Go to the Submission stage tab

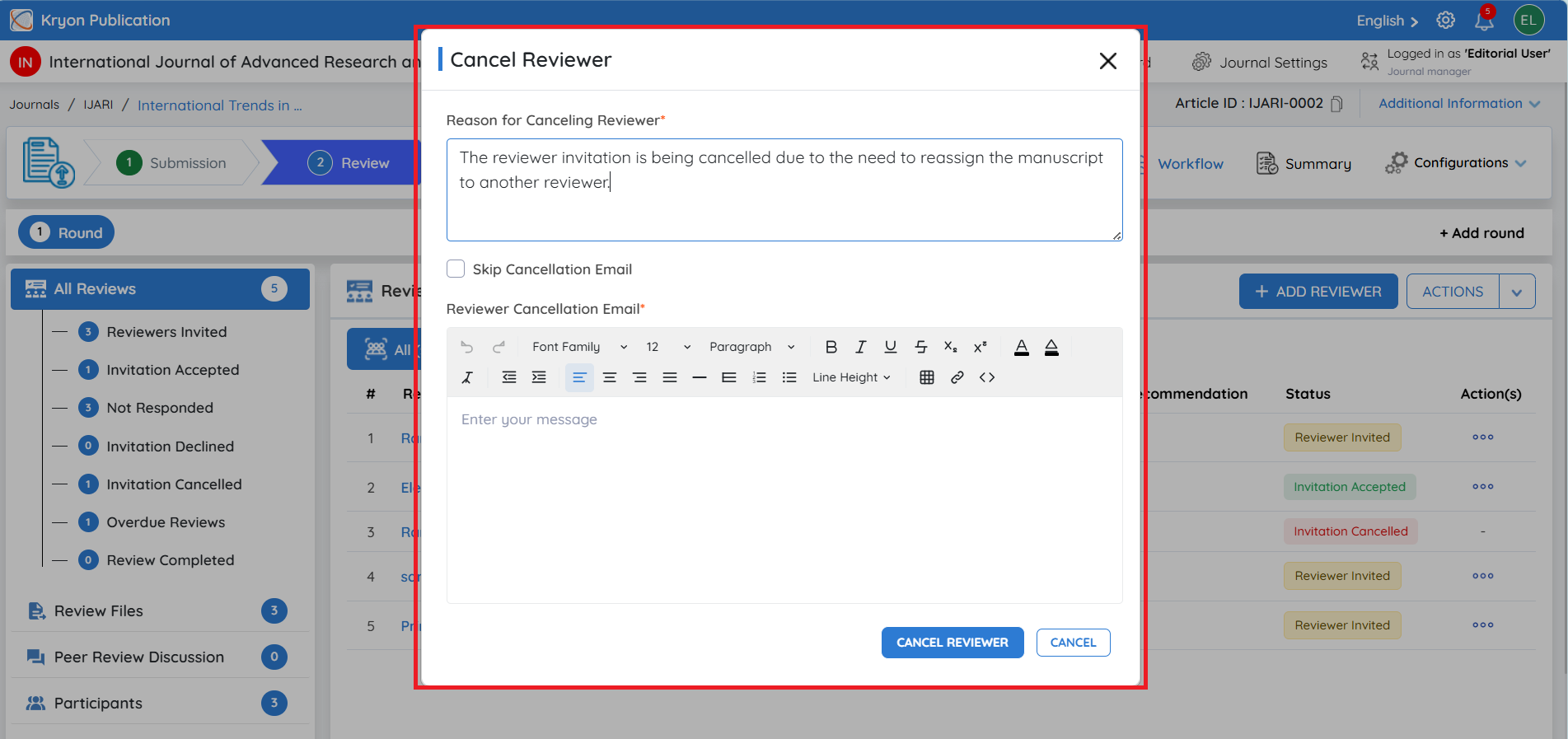171,163
